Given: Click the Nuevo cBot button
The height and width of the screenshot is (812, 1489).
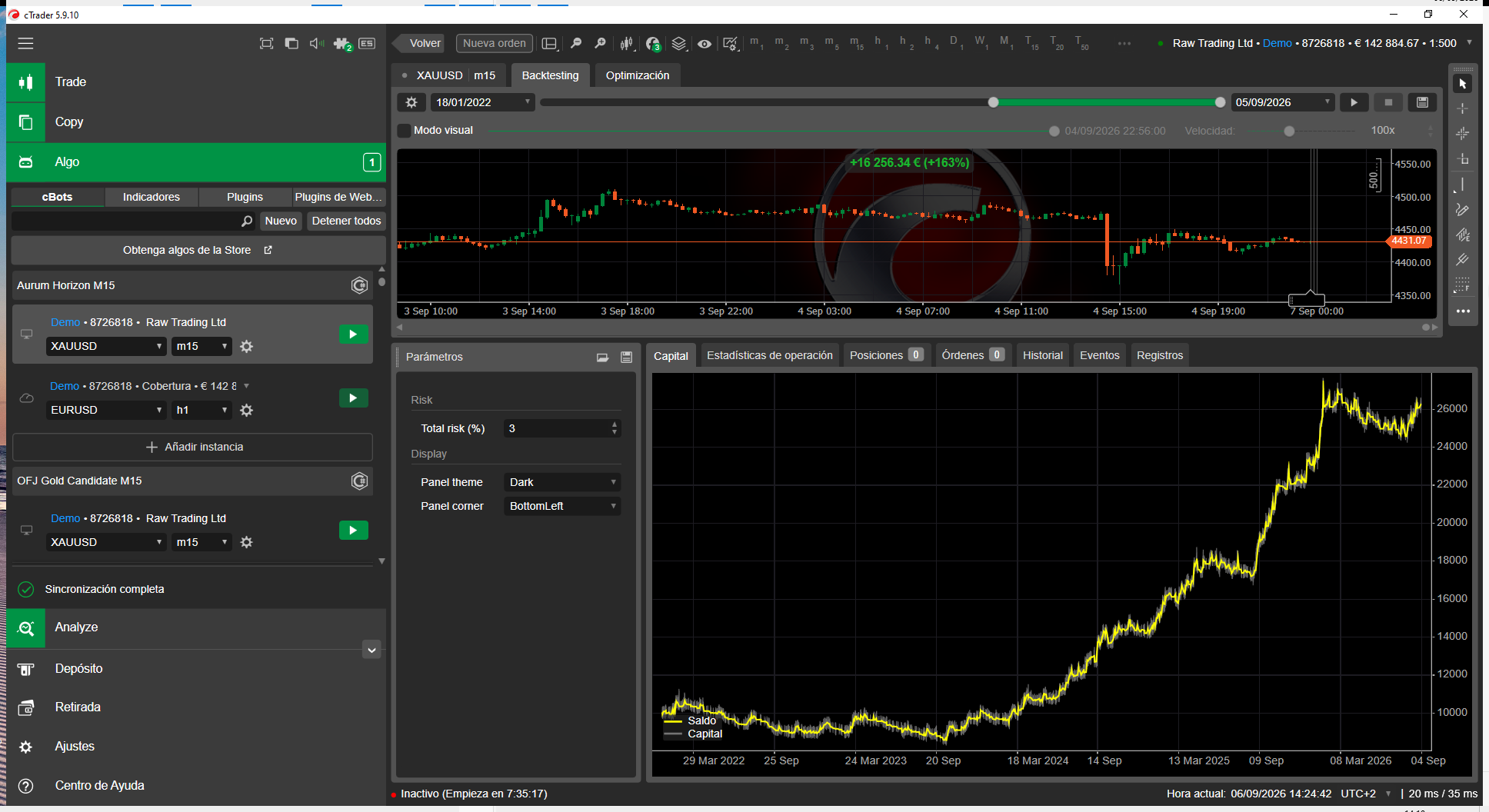Looking at the screenshot, I should pos(281,221).
